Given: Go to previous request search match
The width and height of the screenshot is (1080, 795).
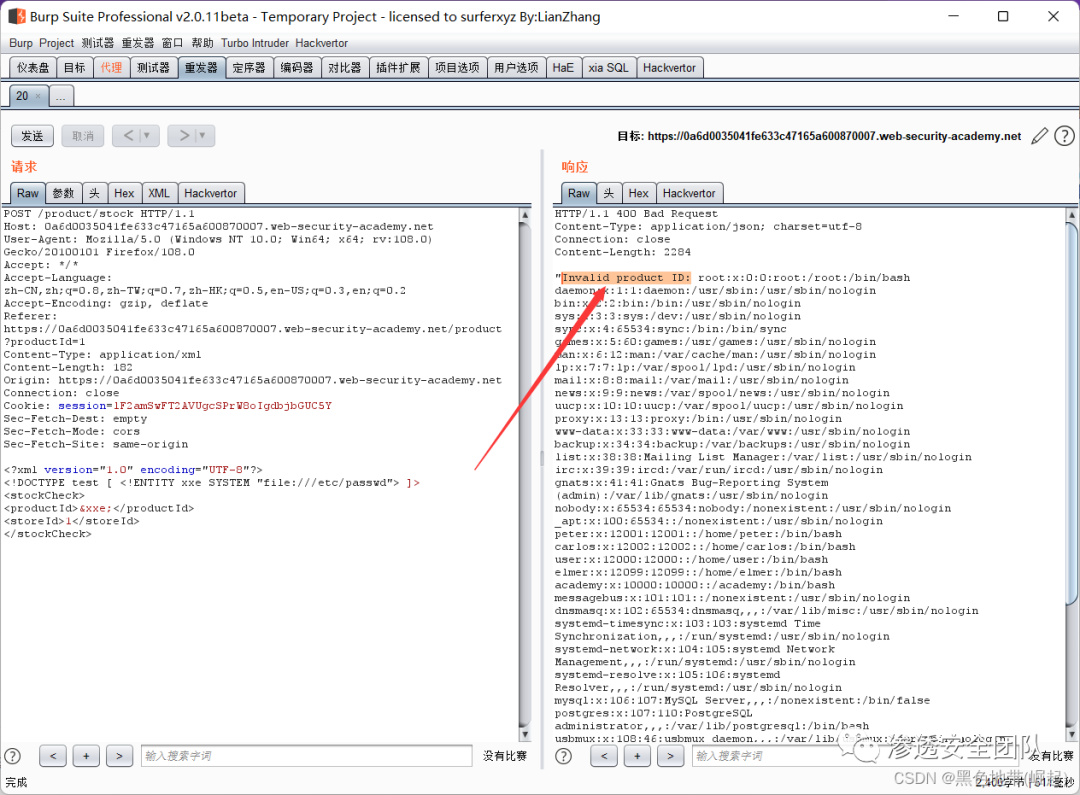Looking at the screenshot, I should coord(53,756).
